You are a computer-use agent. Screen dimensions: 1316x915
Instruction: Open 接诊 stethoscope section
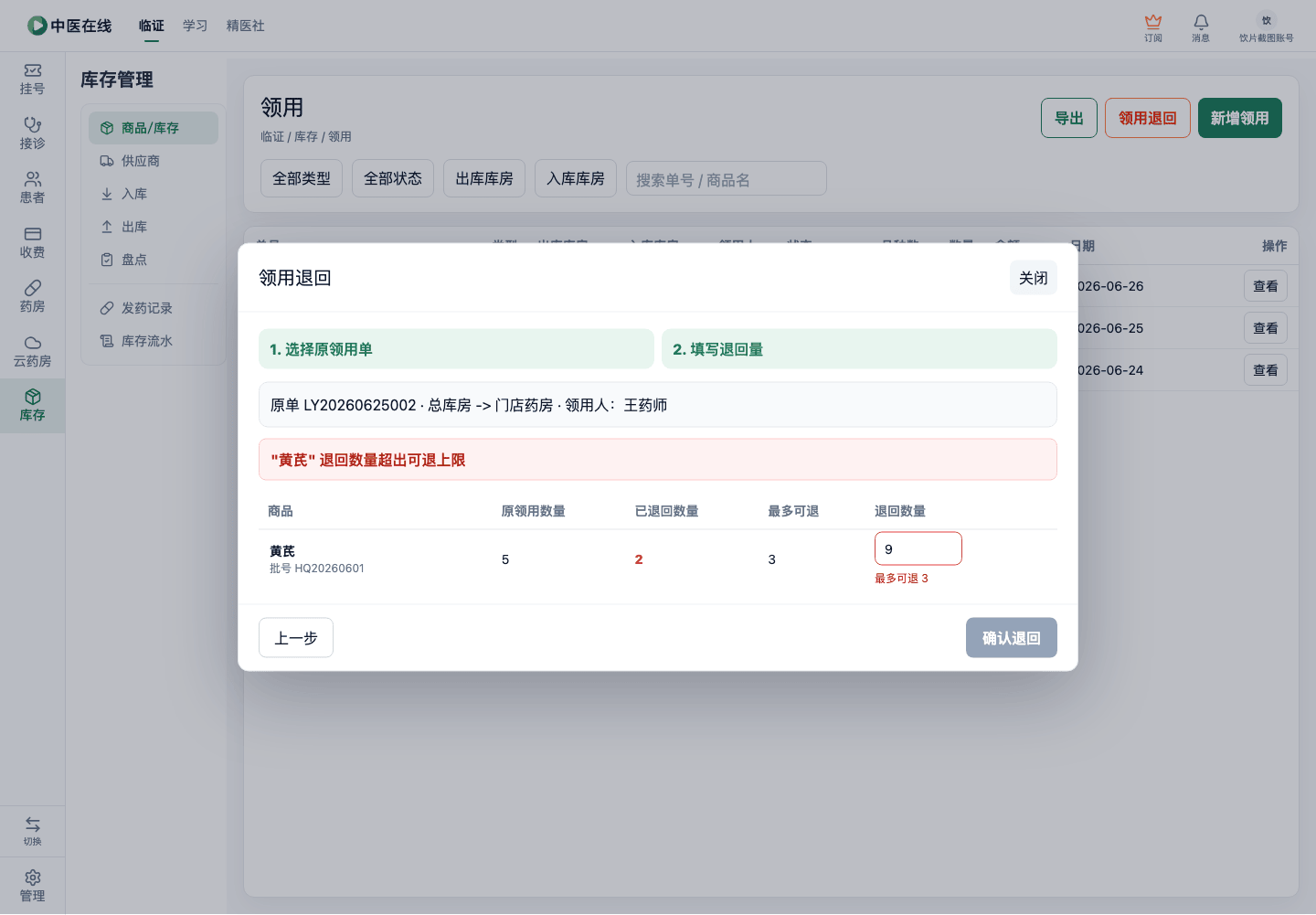coord(33,133)
